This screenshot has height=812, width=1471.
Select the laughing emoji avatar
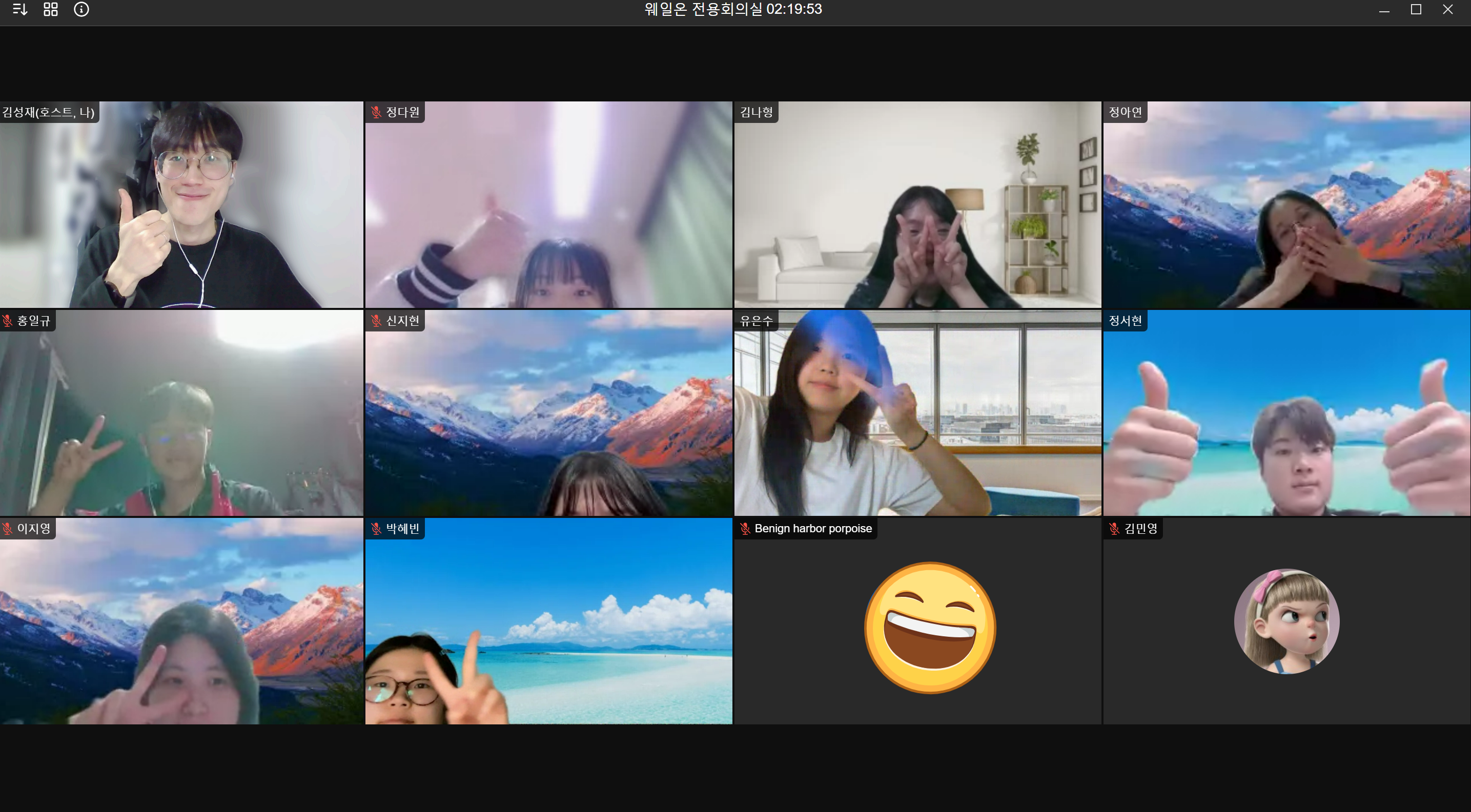tap(930, 628)
